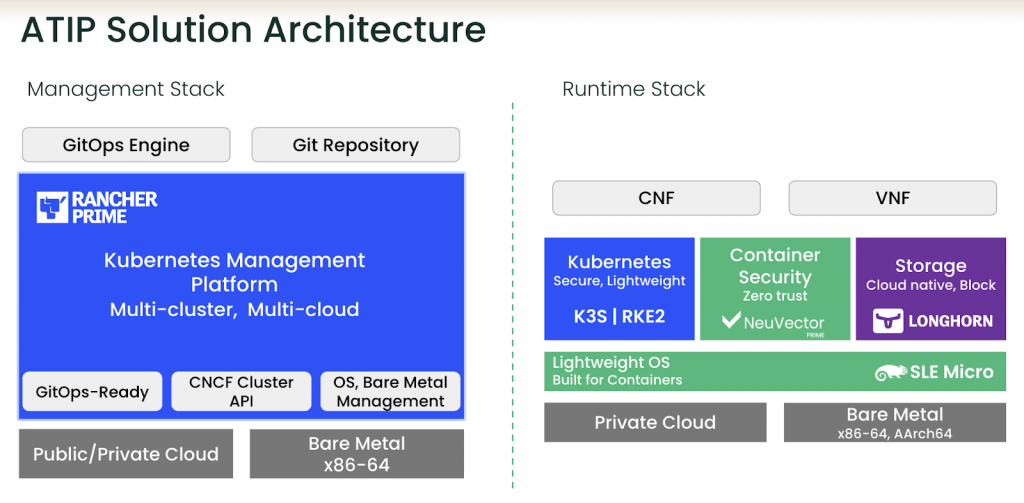The image size is (1024, 503).
Task: Select the CNF box
Action: click(x=656, y=198)
